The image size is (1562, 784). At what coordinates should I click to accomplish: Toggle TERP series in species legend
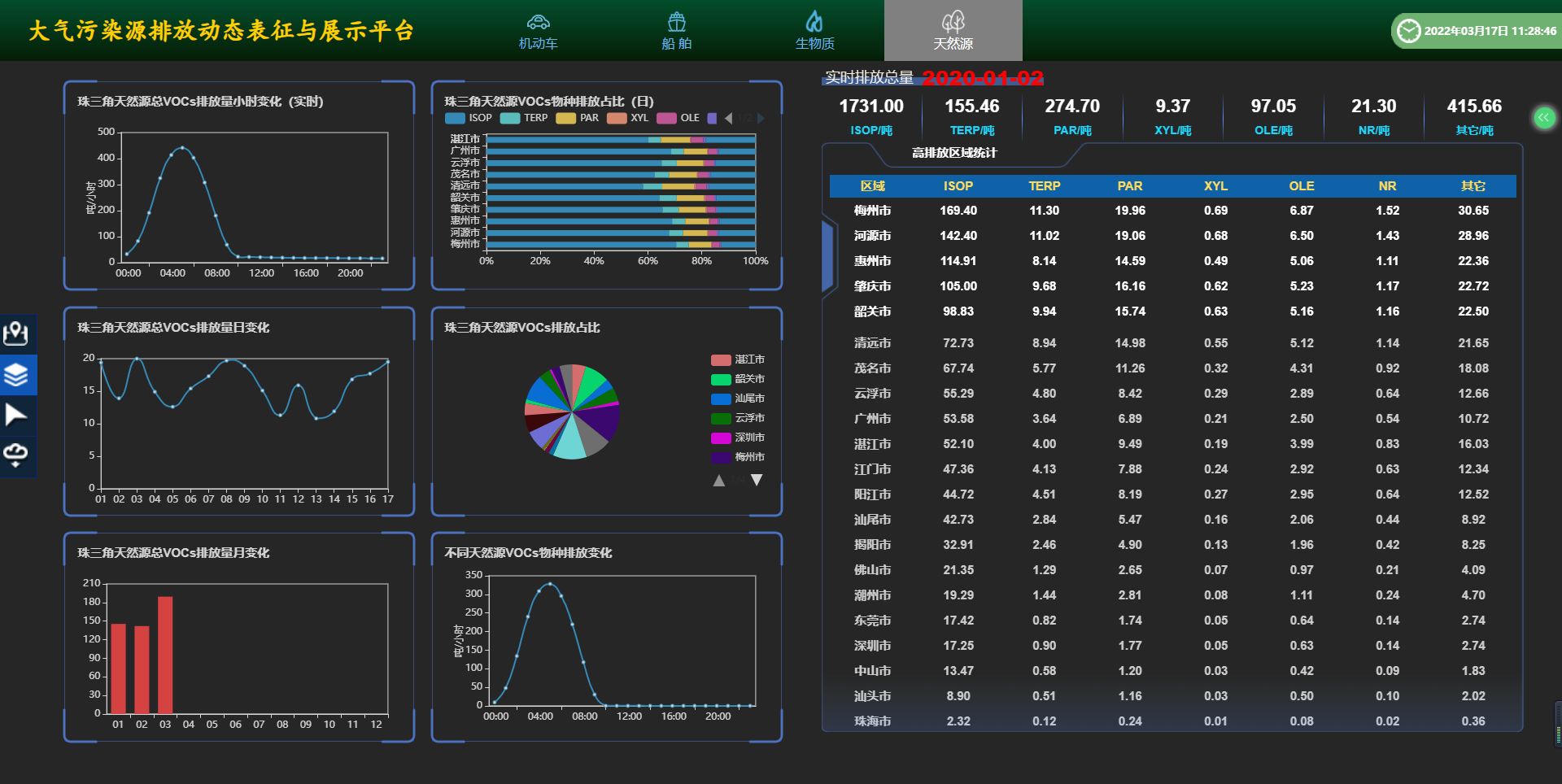tap(524, 118)
